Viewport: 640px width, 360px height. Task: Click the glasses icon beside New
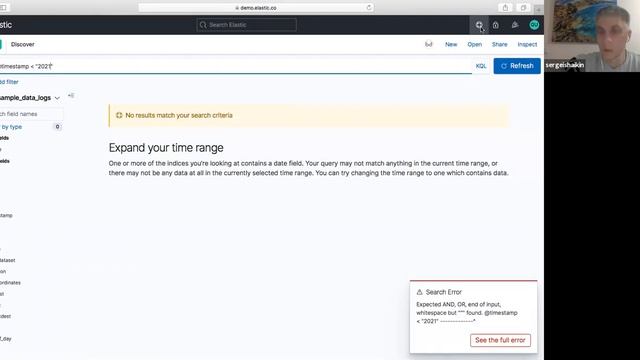coord(429,44)
